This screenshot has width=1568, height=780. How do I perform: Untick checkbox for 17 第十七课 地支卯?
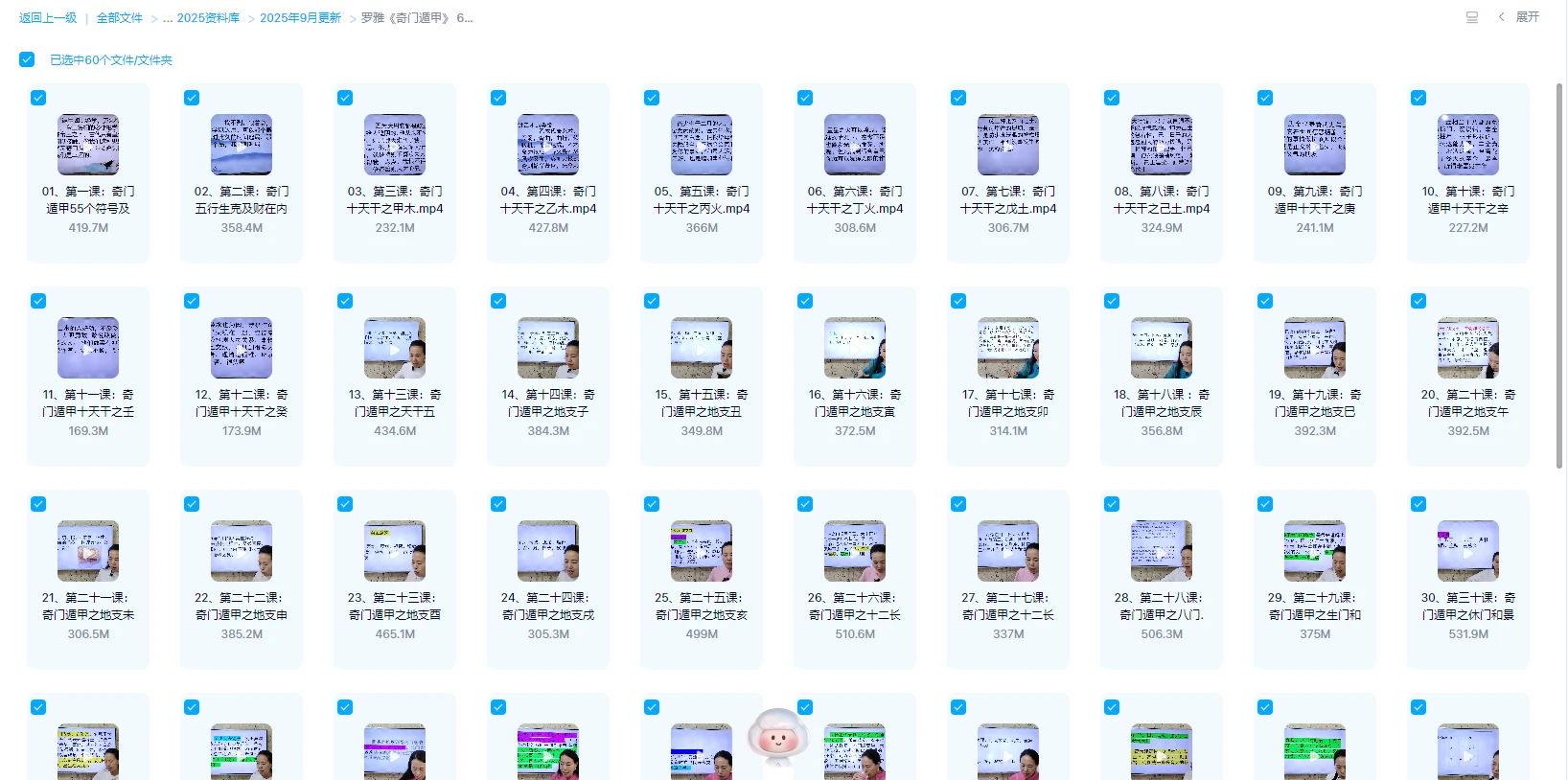pos(958,301)
